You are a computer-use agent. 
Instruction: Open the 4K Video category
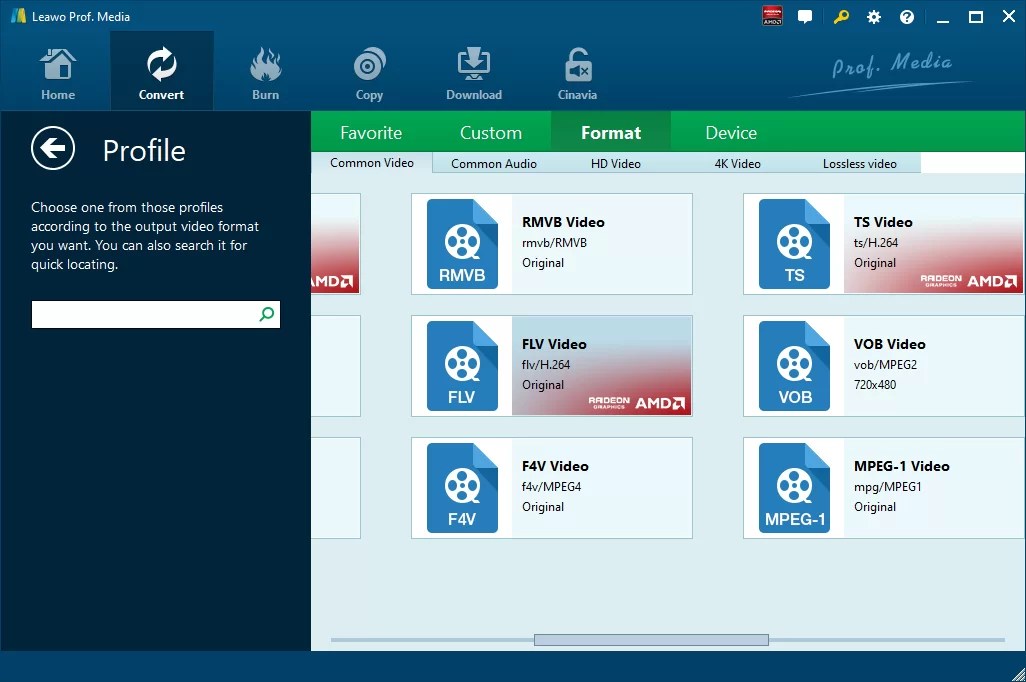(x=737, y=163)
